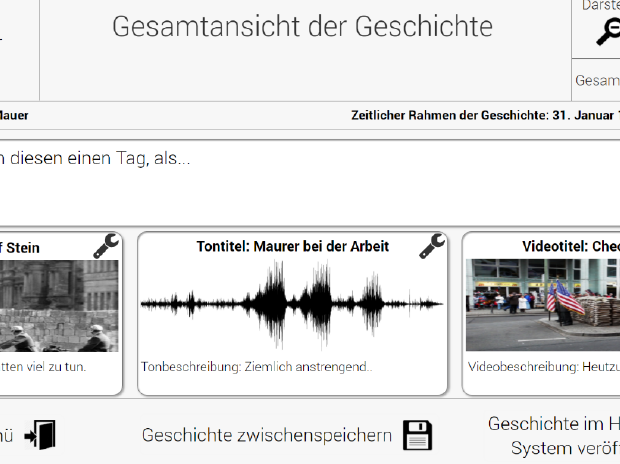
Task: Click the floppy disk save icon
Action: [418, 435]
